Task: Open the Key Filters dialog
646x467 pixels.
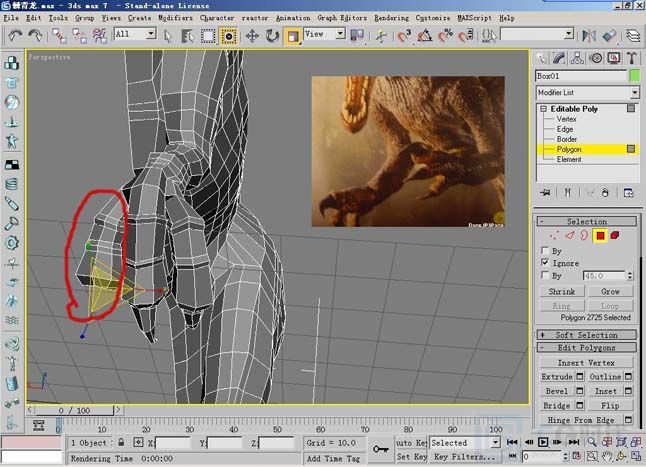Action: pyautogui.click(x=464, y=457)
